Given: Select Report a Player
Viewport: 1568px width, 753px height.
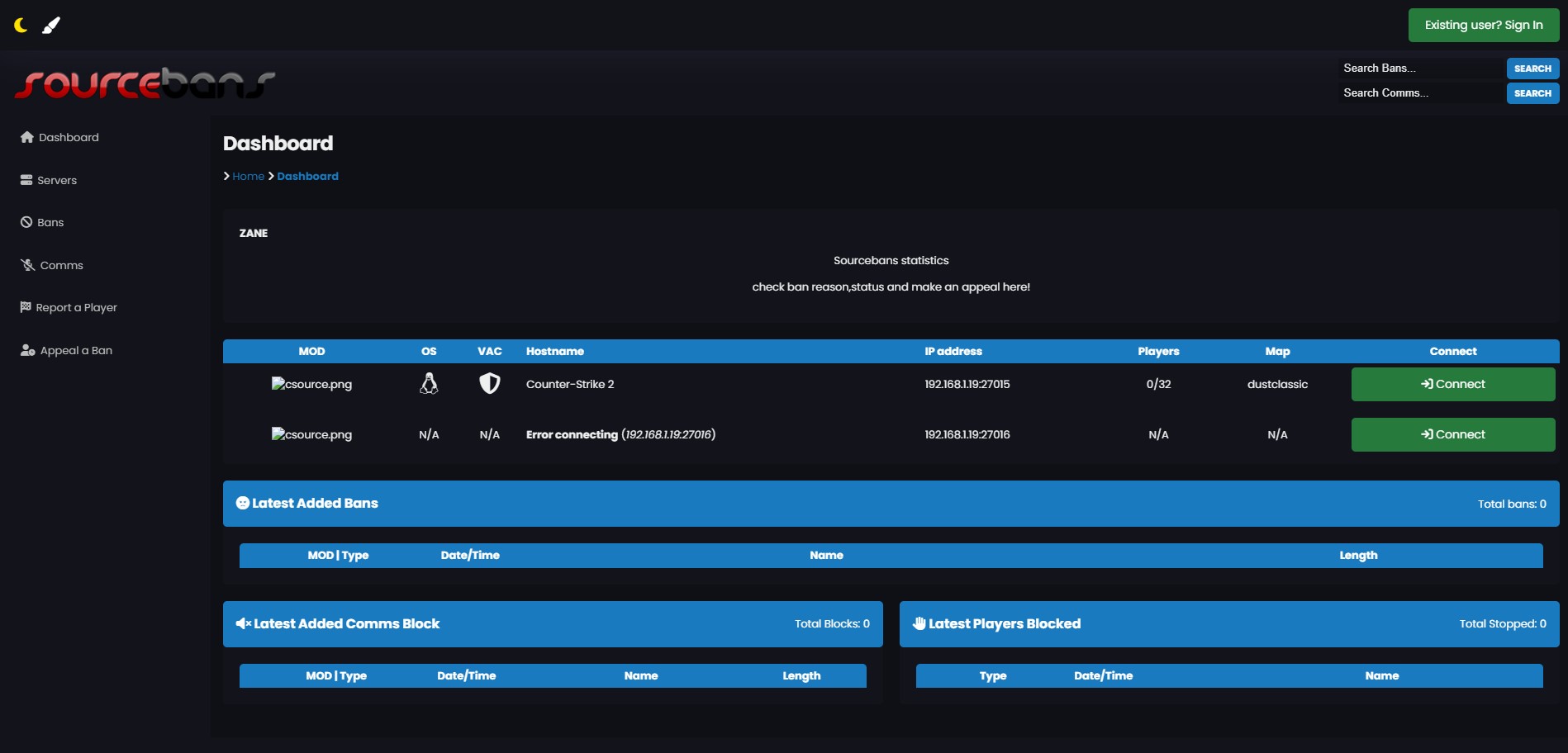Looking at the screenshot, I should (76, 307).
